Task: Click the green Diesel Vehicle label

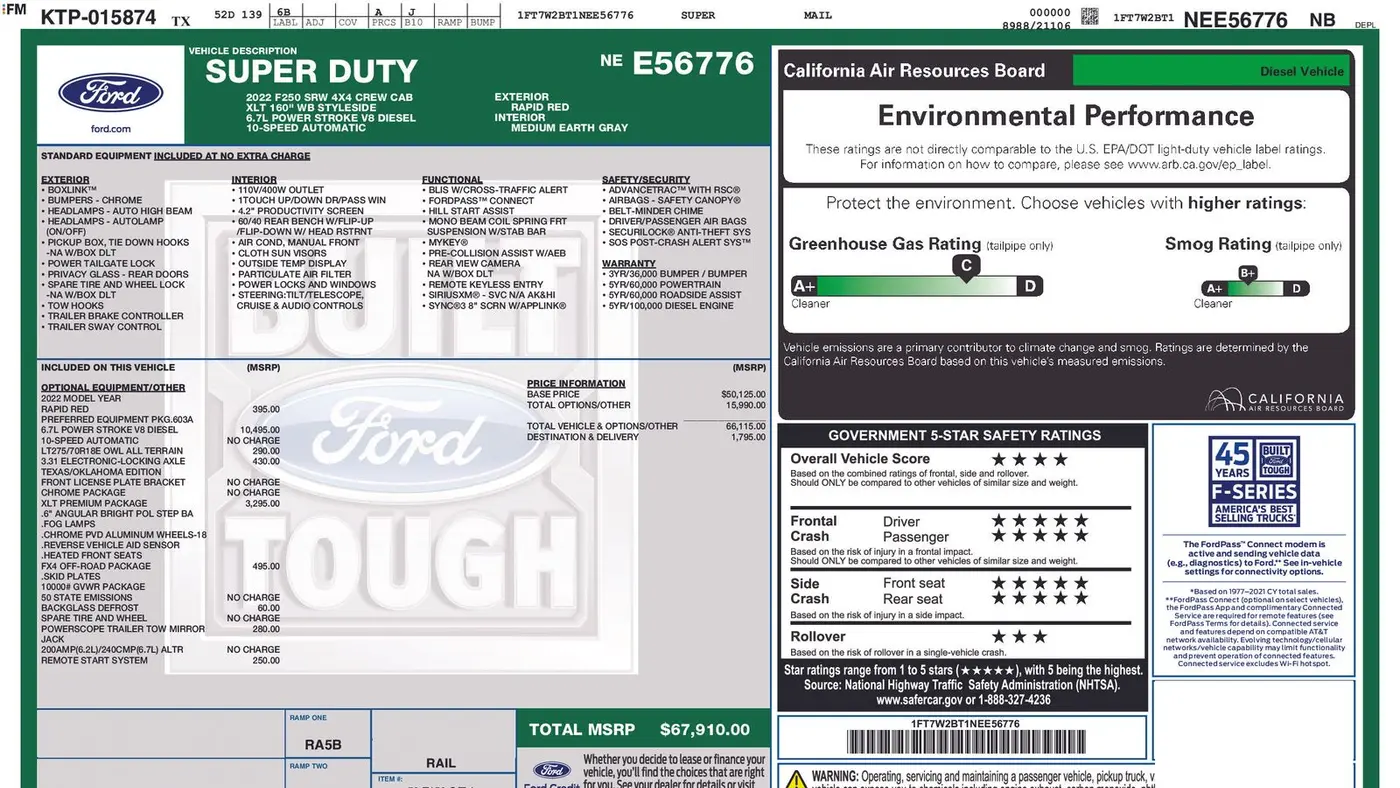Action: (1212, 71)
